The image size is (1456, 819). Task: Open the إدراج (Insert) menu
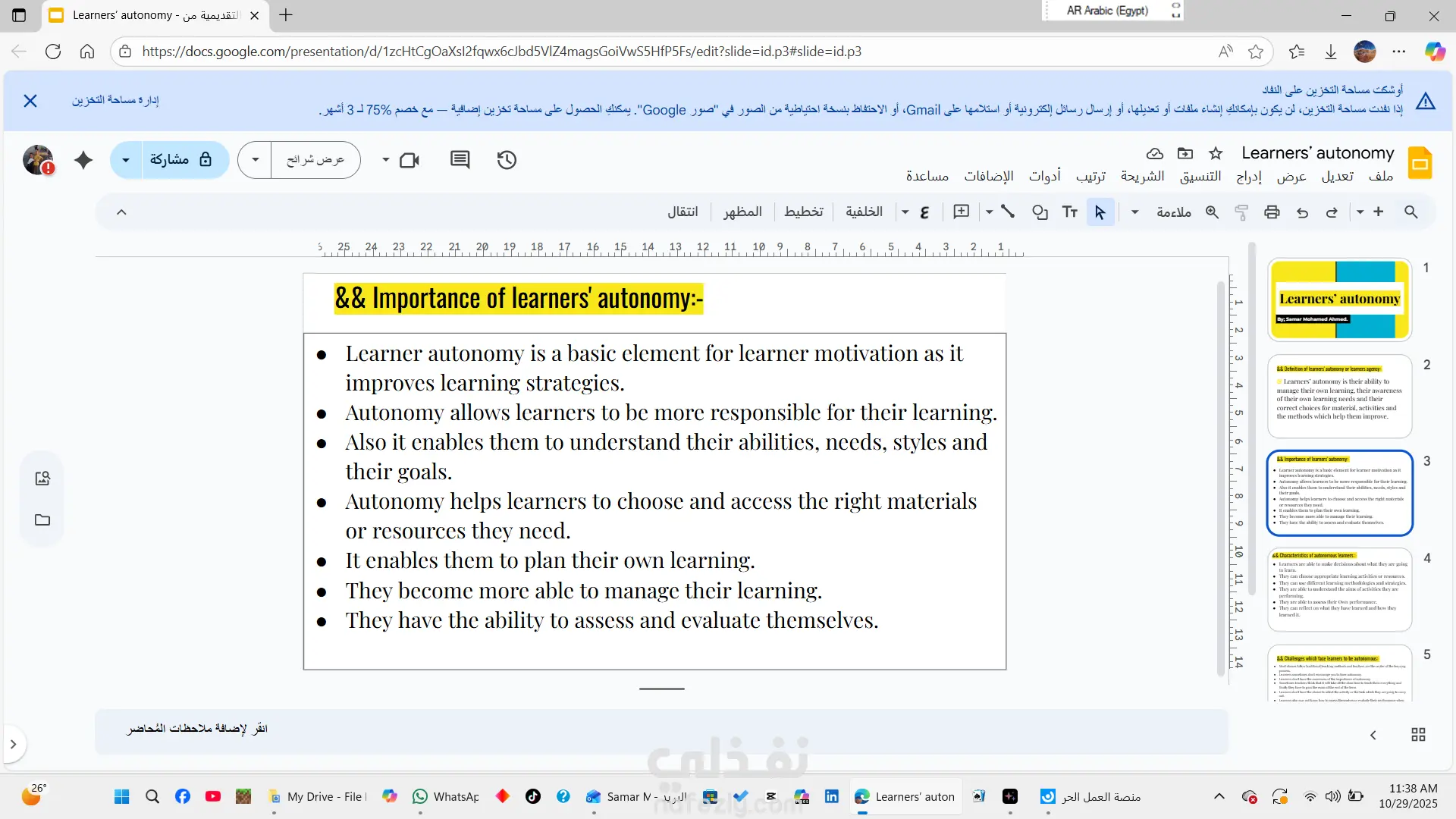[1249, 177]
